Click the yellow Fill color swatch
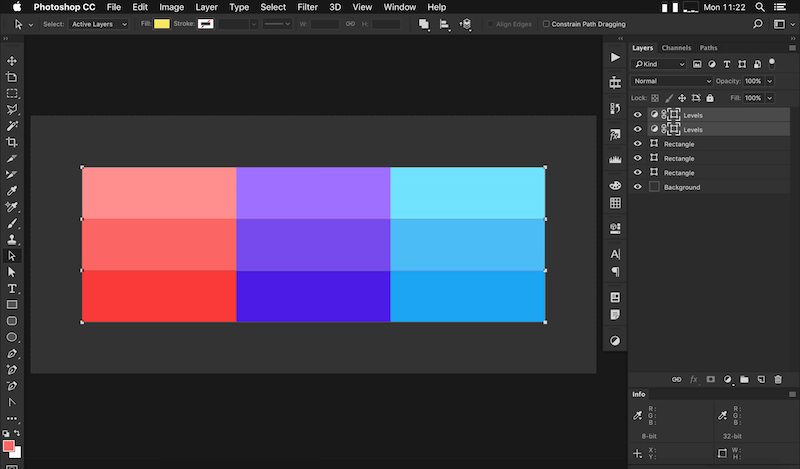The width and height of the screenshot is (800, 469). (x=161, y=23)
